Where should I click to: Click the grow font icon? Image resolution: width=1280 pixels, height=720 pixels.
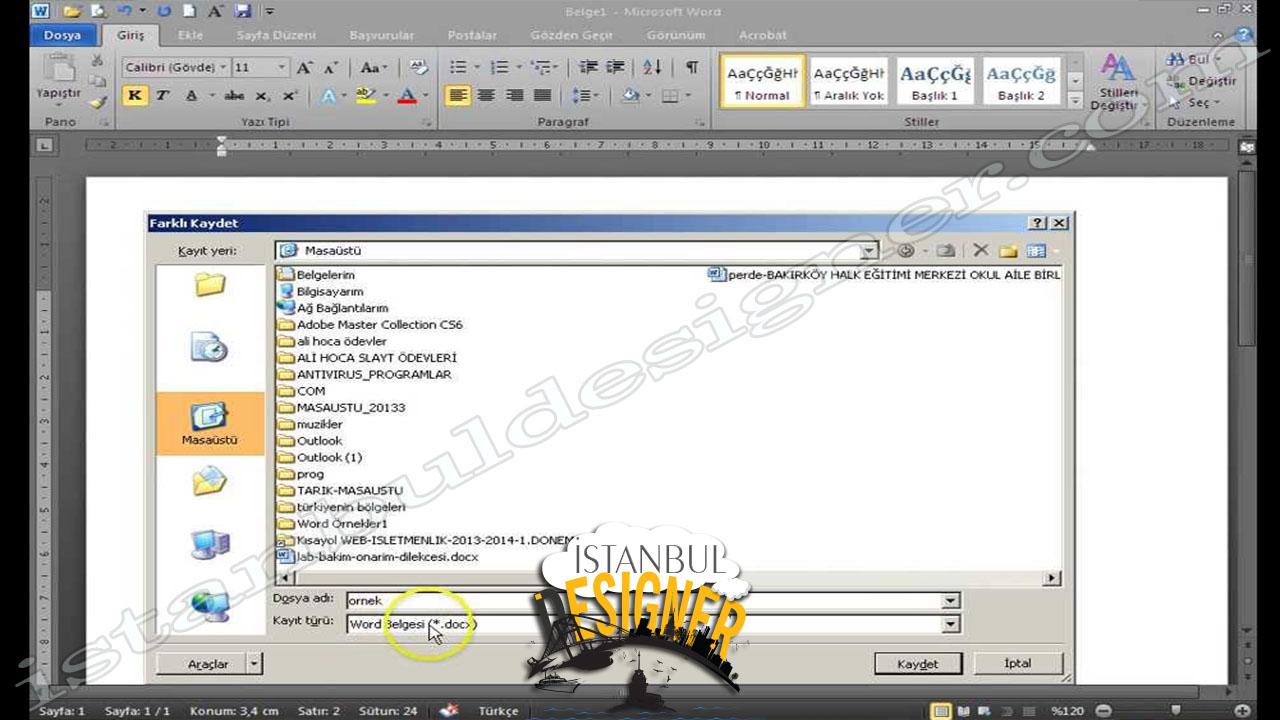click(305, 68)
